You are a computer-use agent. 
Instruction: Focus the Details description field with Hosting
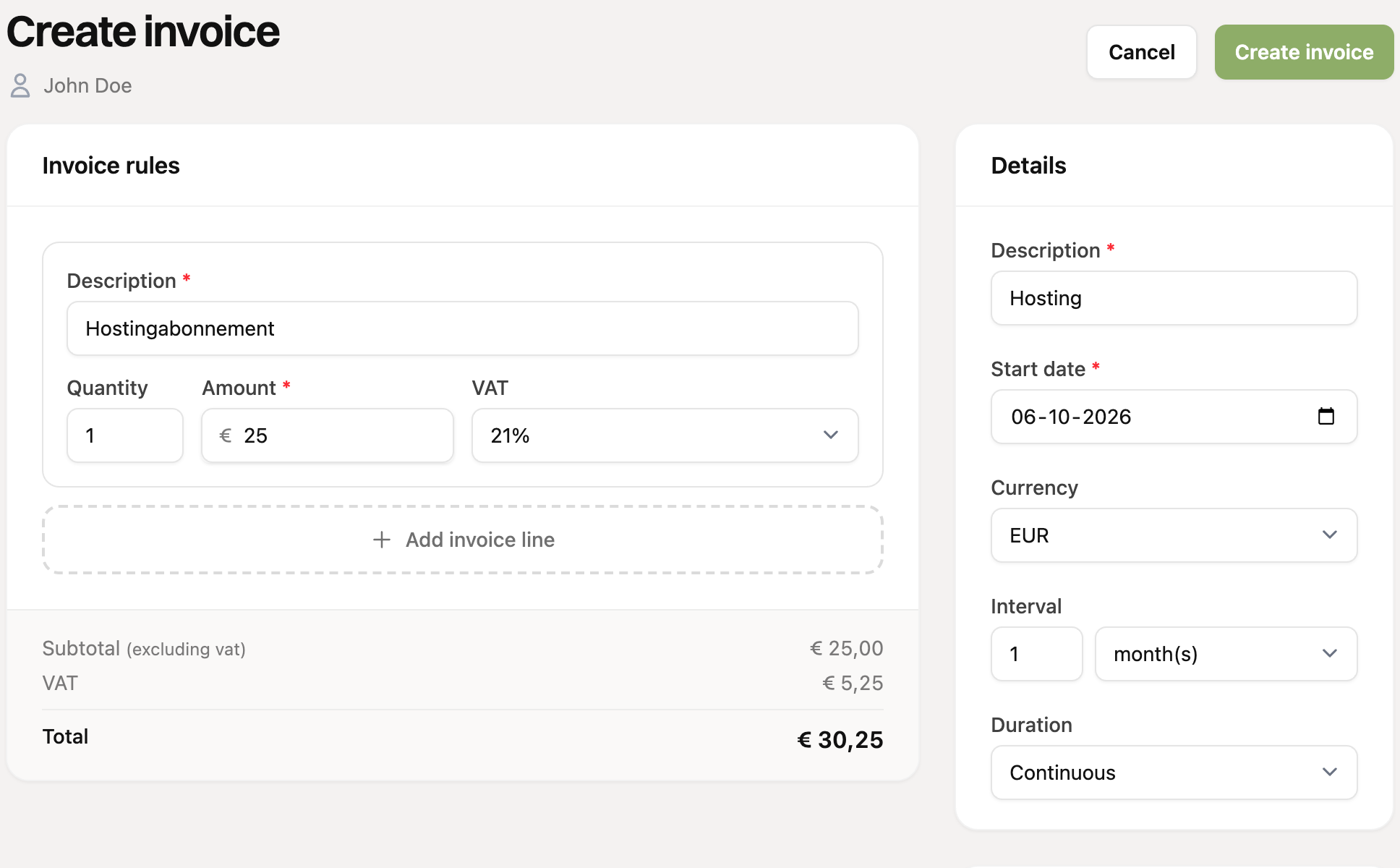[1174, 298]
